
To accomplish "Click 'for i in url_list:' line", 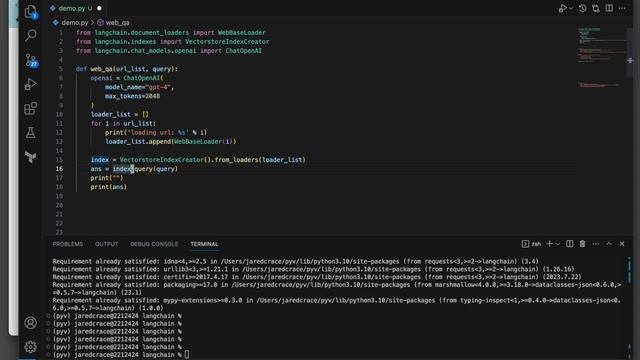I will coord(123,123).
